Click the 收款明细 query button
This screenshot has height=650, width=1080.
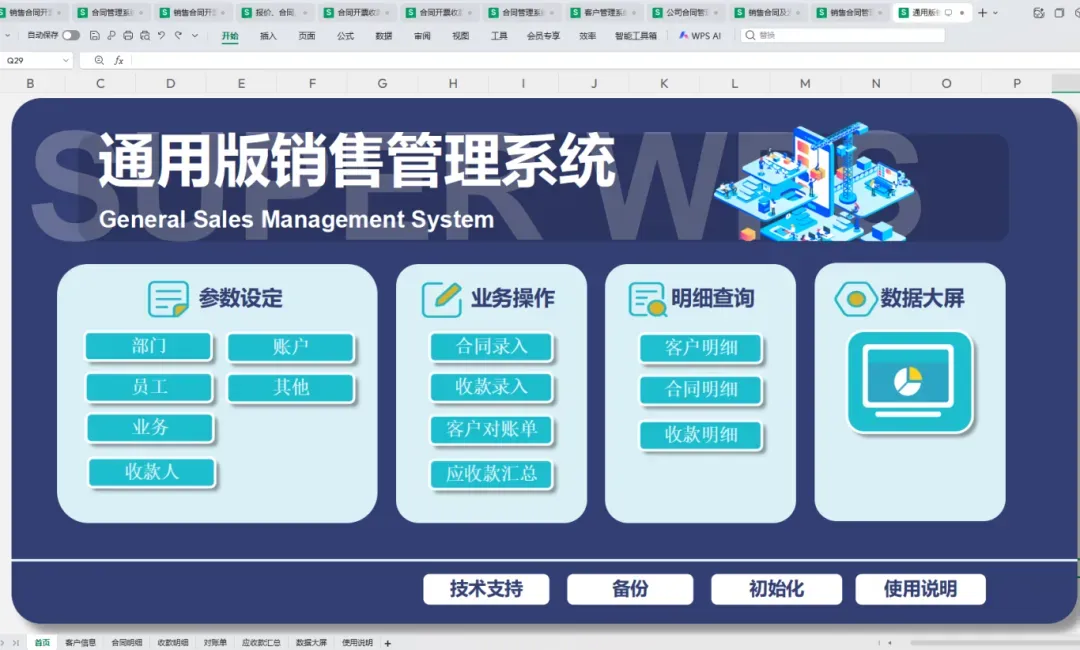click(x=701, y=435)
